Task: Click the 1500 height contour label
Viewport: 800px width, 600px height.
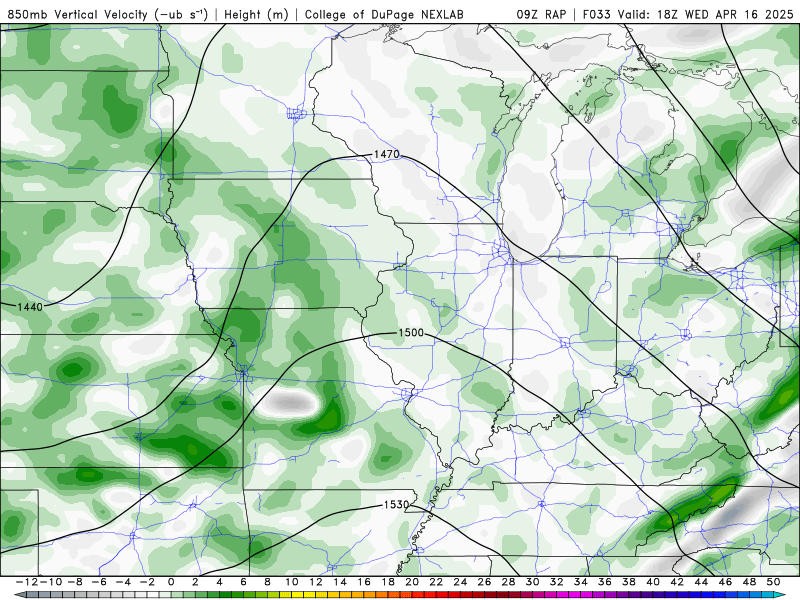Action: (411, 333)
